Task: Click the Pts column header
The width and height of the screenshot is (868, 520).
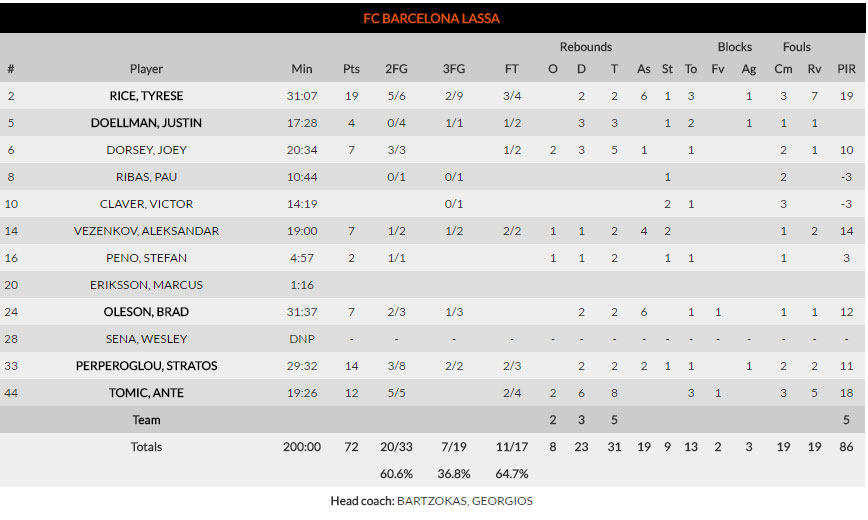Action: coord(351,69)
